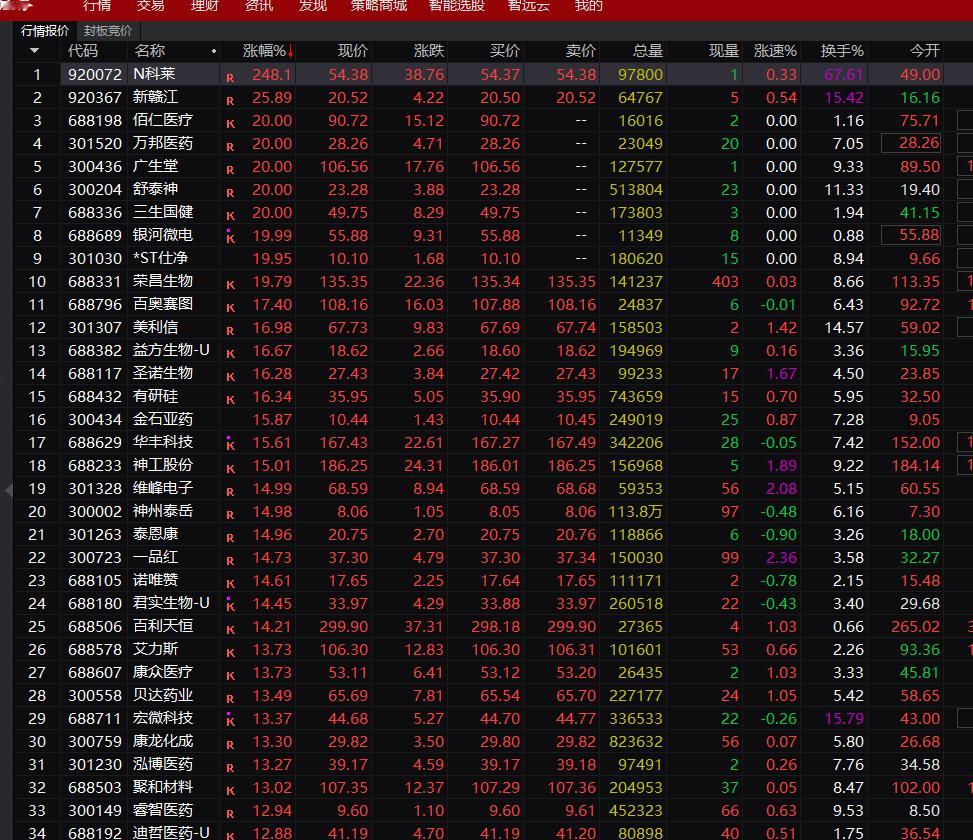The image size is (973, 840).
Task: Click the R marker icon beside 万邦医药
Action: (230, 146)
